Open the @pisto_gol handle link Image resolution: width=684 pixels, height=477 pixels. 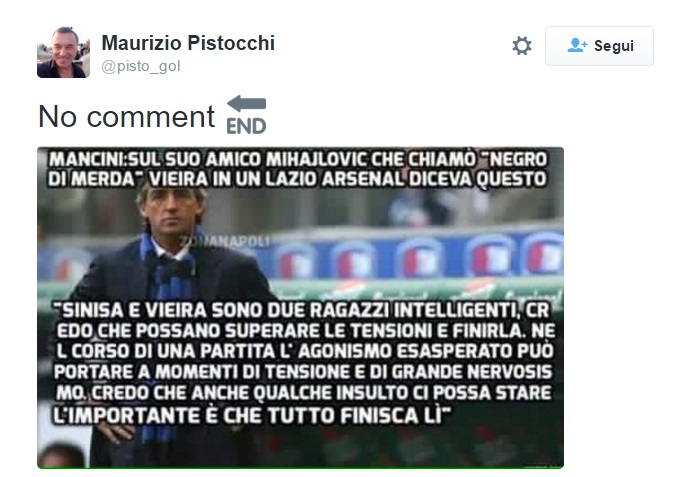coord(140,66)
